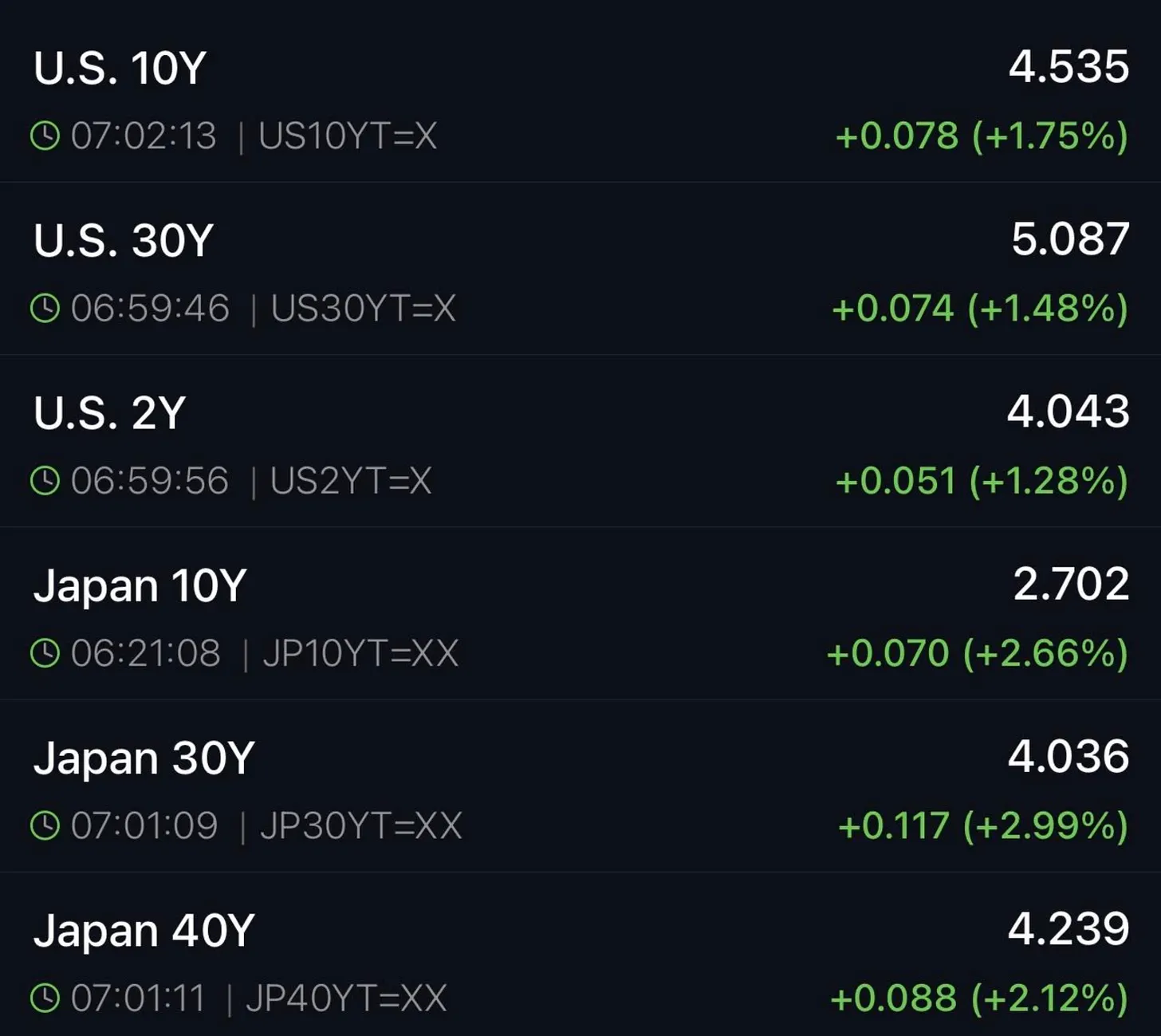Click the 4.535 yield value
This screenshot has width=1161, height=1036.
[1069, 66]
